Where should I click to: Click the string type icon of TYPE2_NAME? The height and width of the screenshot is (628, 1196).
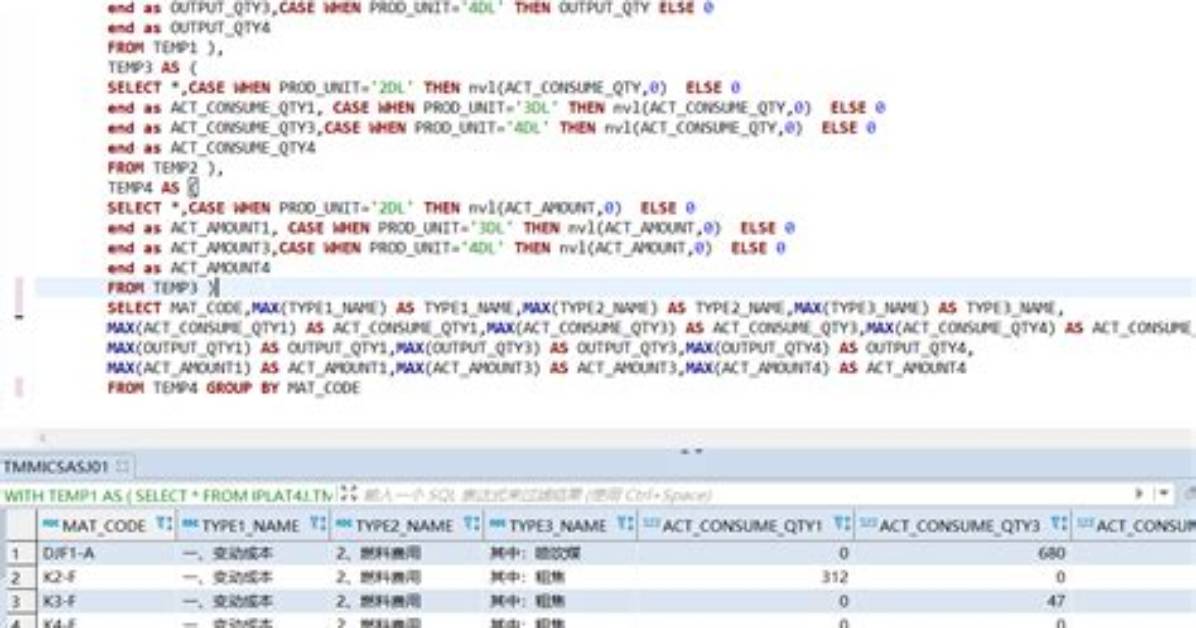tap(344, 524)
